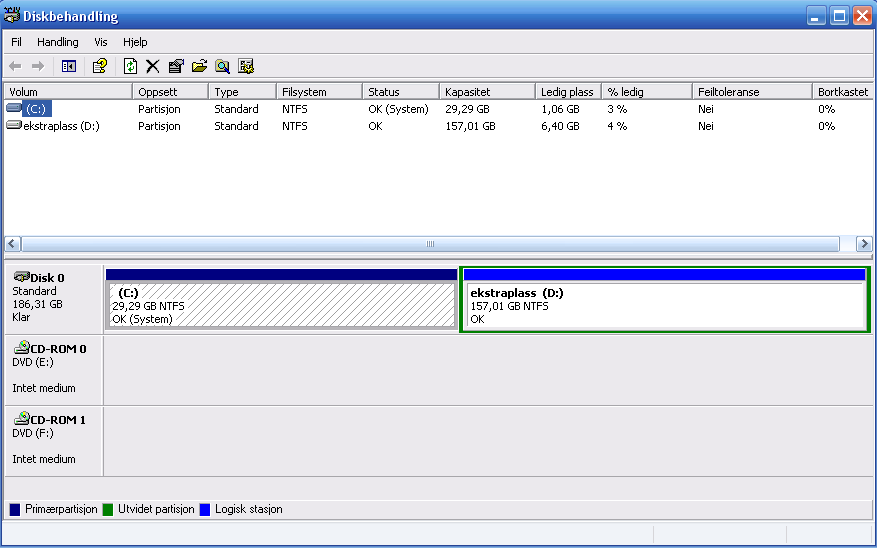Sort by the Oppsett column header

[x=170, y=92]
